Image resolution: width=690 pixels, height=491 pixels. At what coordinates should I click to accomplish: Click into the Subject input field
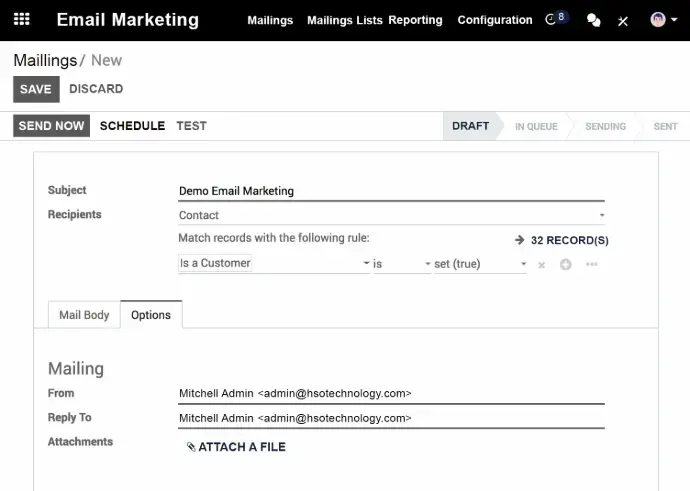pyautogui.click(x=391, y=191)
